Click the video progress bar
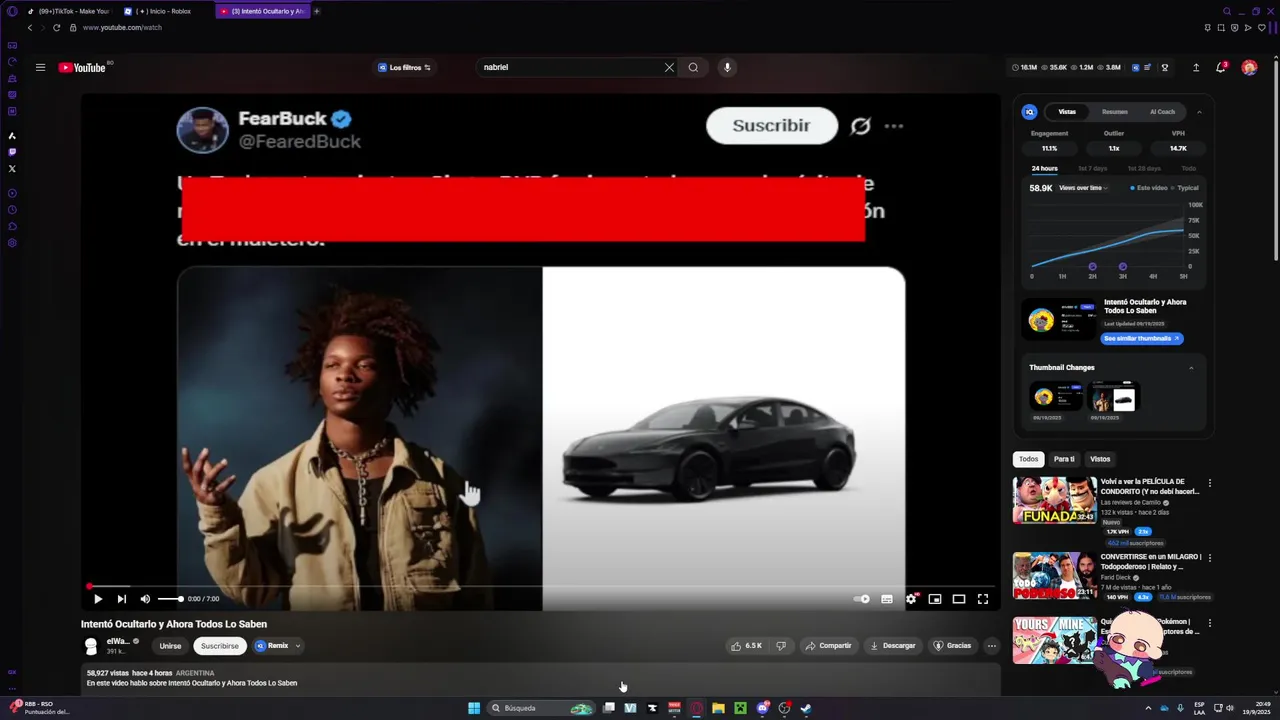The image size is (1280, 720). coord(540,586)
